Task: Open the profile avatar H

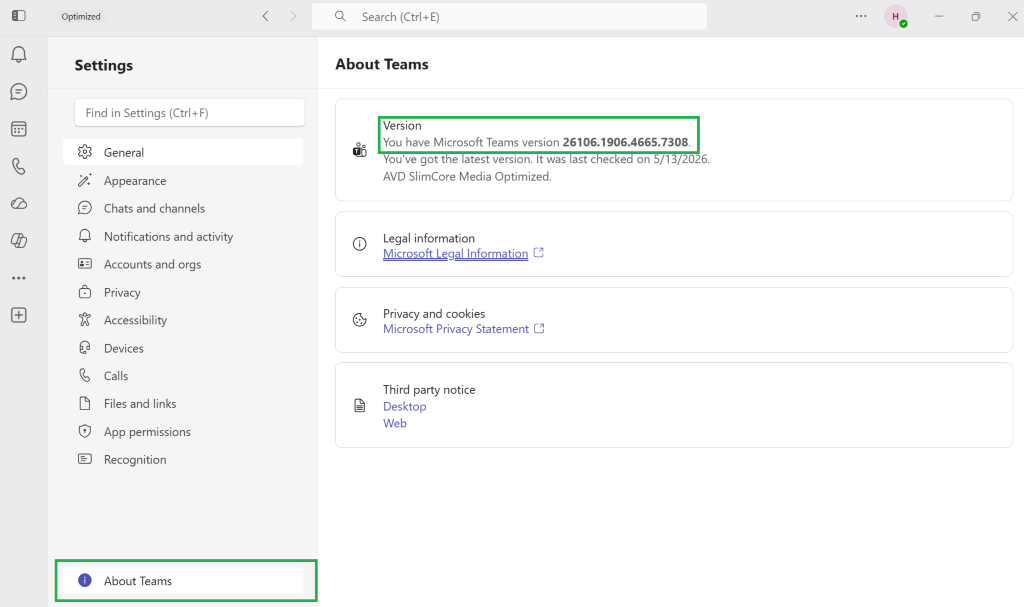Action: pos(896,16)
